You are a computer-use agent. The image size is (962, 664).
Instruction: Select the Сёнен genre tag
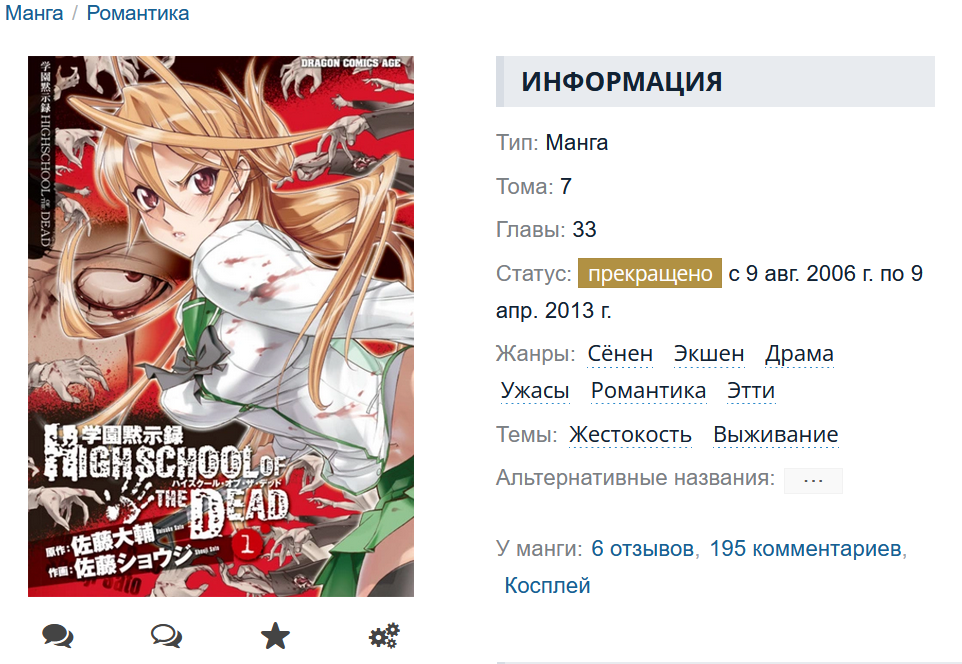point(620,354)
